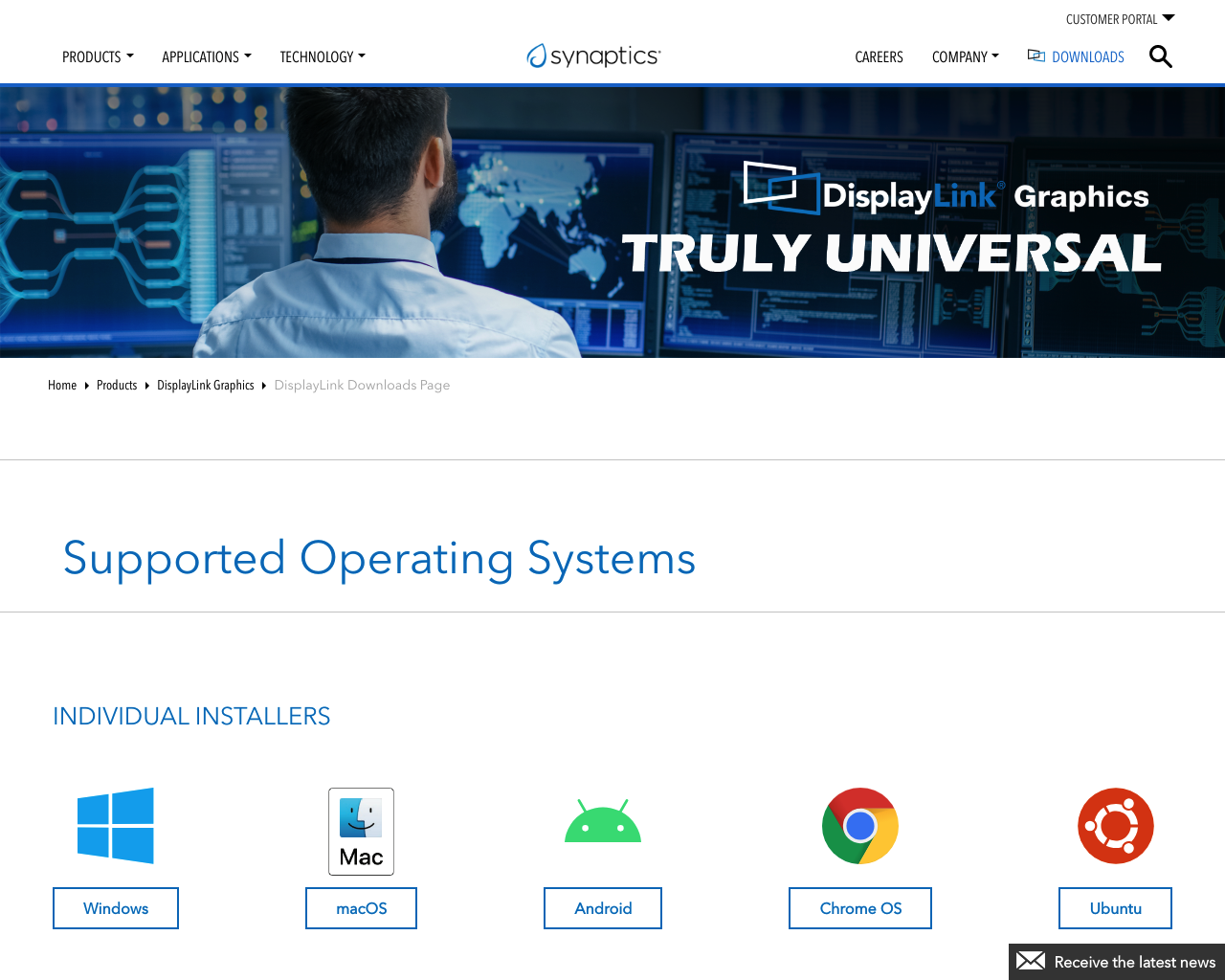Choose the Android installer button
The width and height of the screenshot is (1225, 980).
[x=603, y=908]
